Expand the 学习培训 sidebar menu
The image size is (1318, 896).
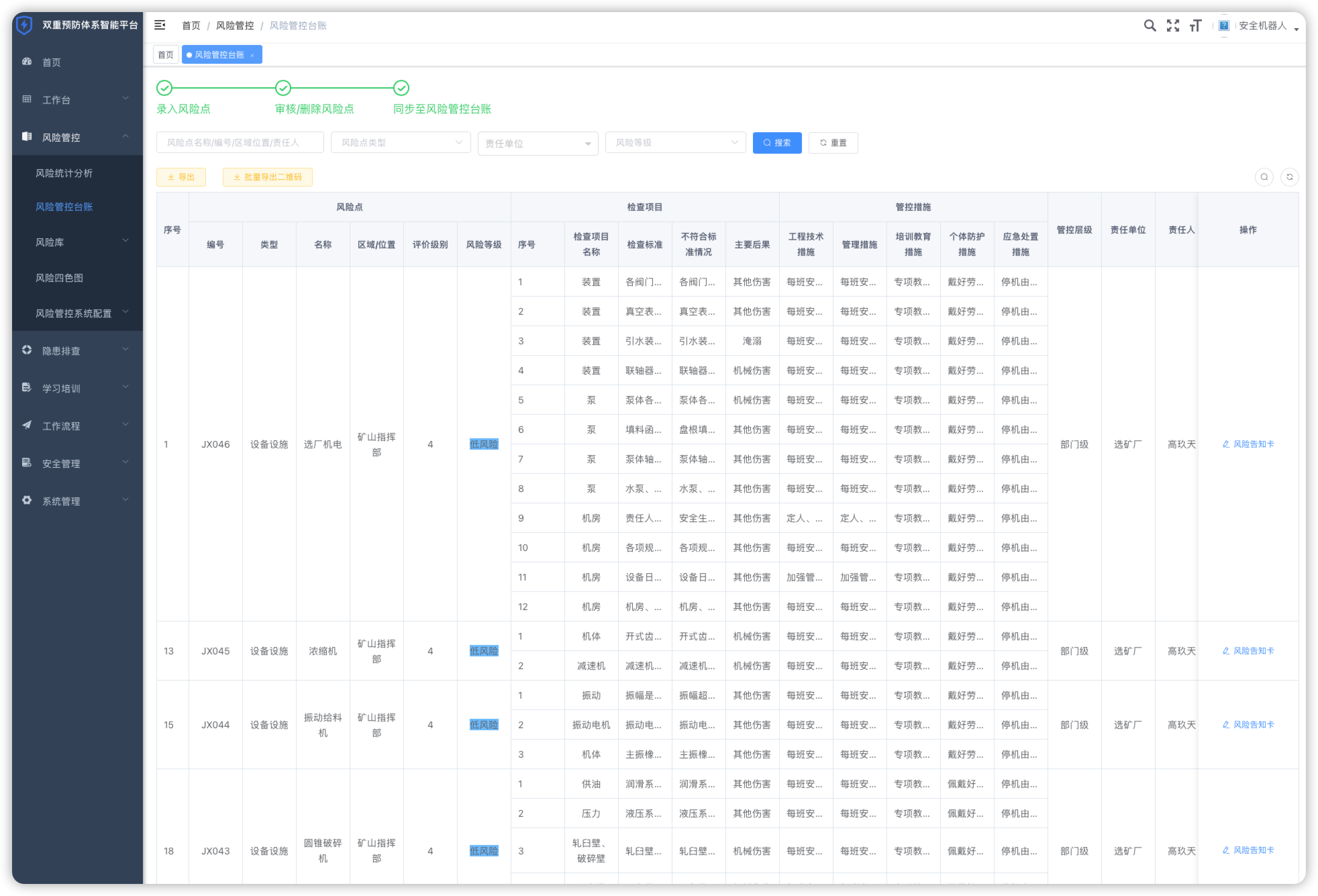coord(125,387)
